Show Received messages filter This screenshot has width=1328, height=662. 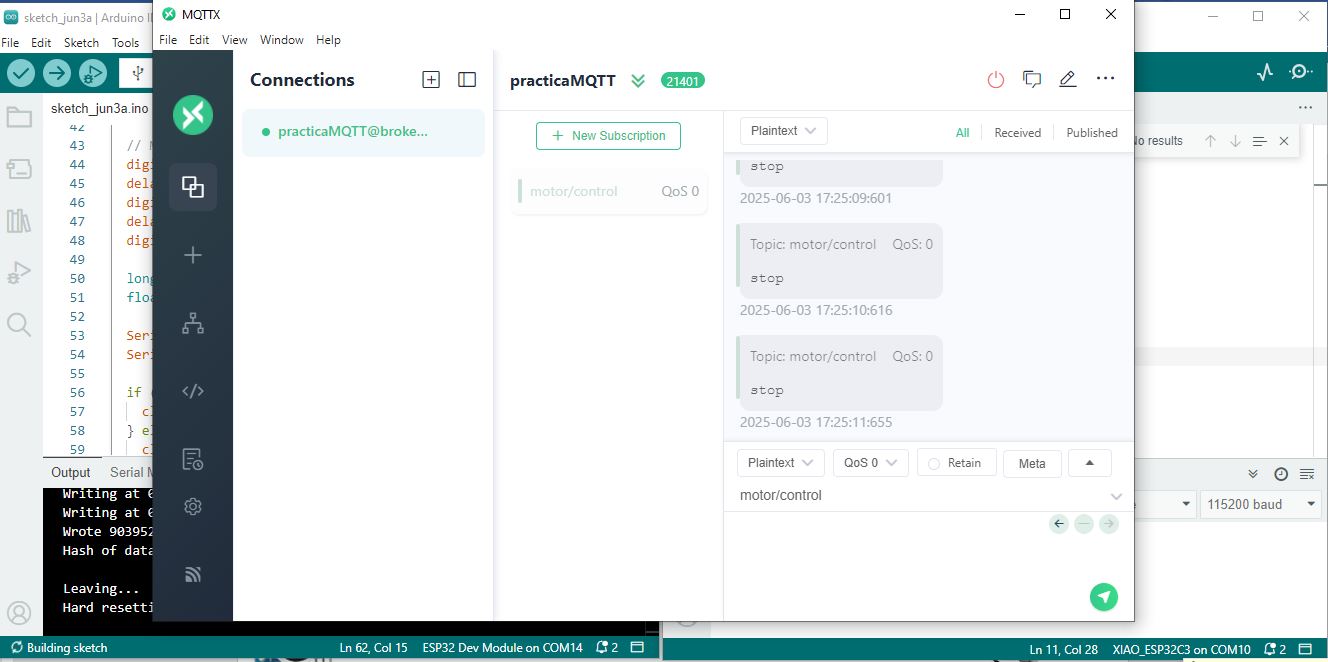(x=1017, y=132)
